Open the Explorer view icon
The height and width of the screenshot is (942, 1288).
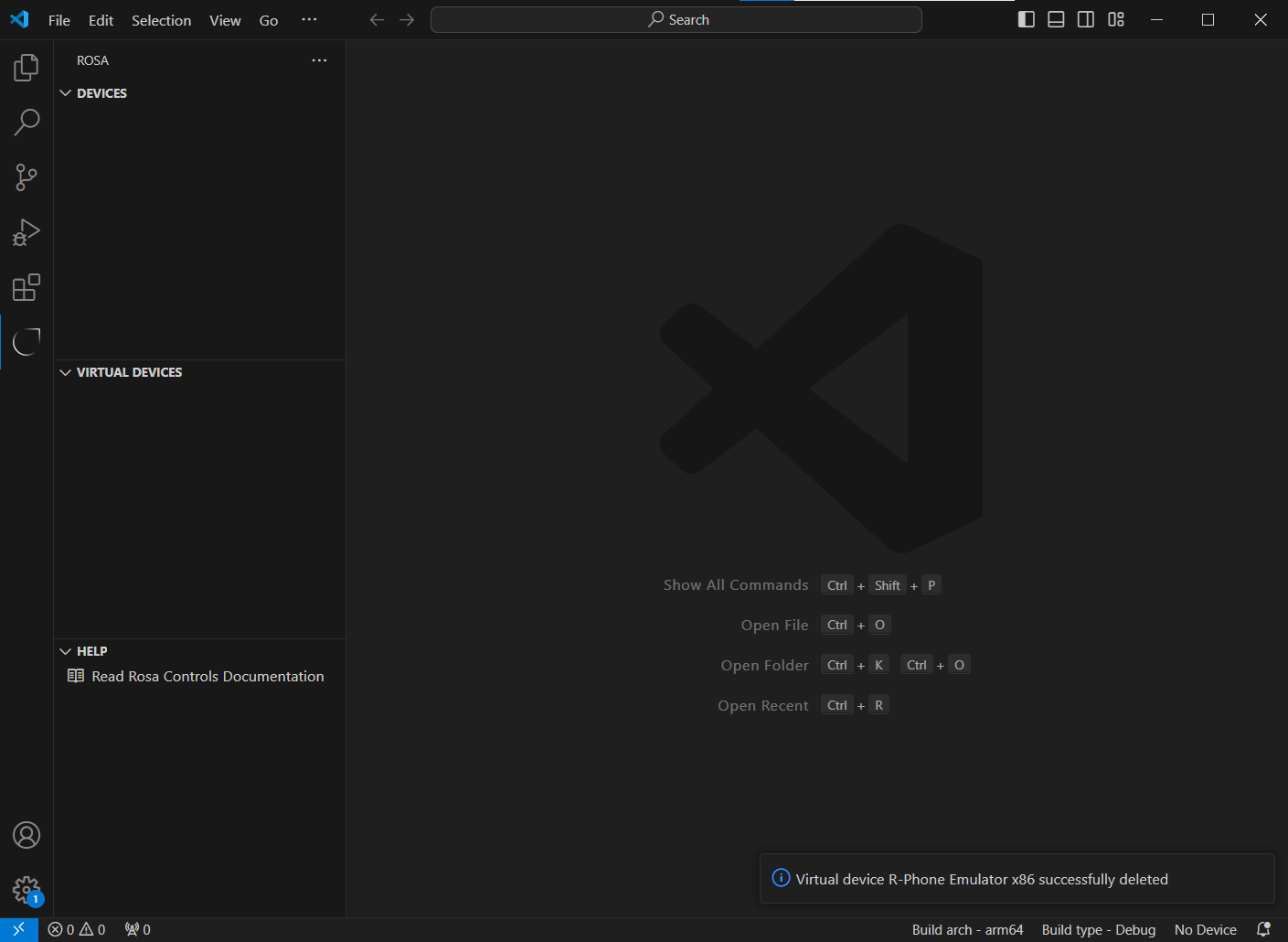pos(27,68)
